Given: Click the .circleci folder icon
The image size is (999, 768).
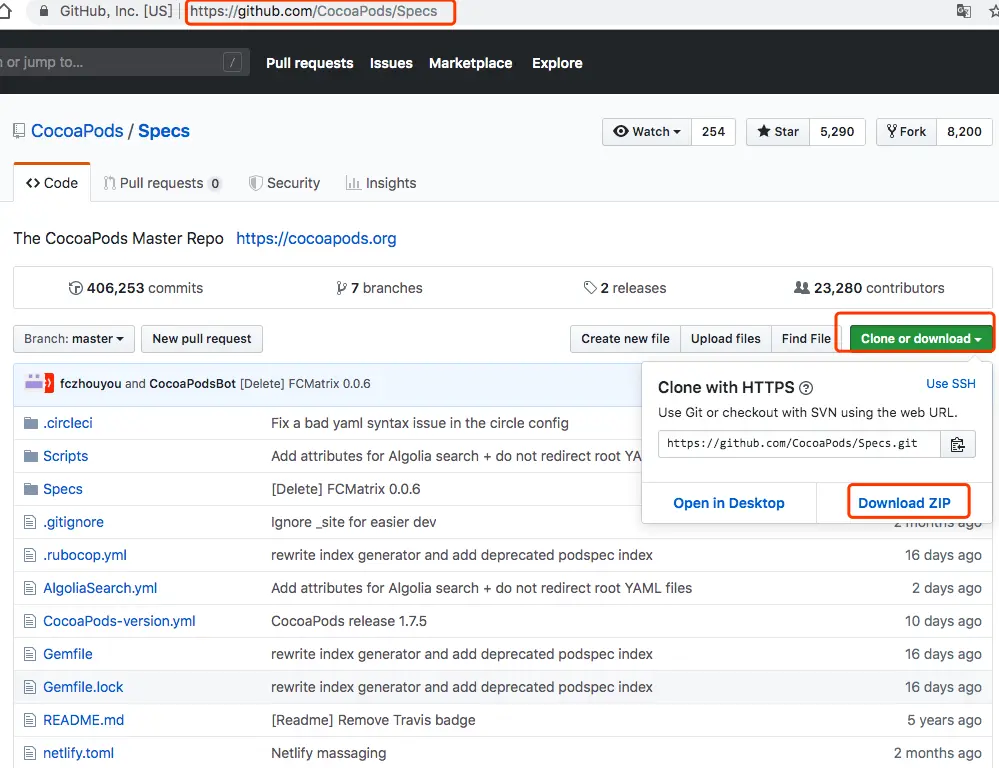Looking at the screenshot, I should coord(30,423).
